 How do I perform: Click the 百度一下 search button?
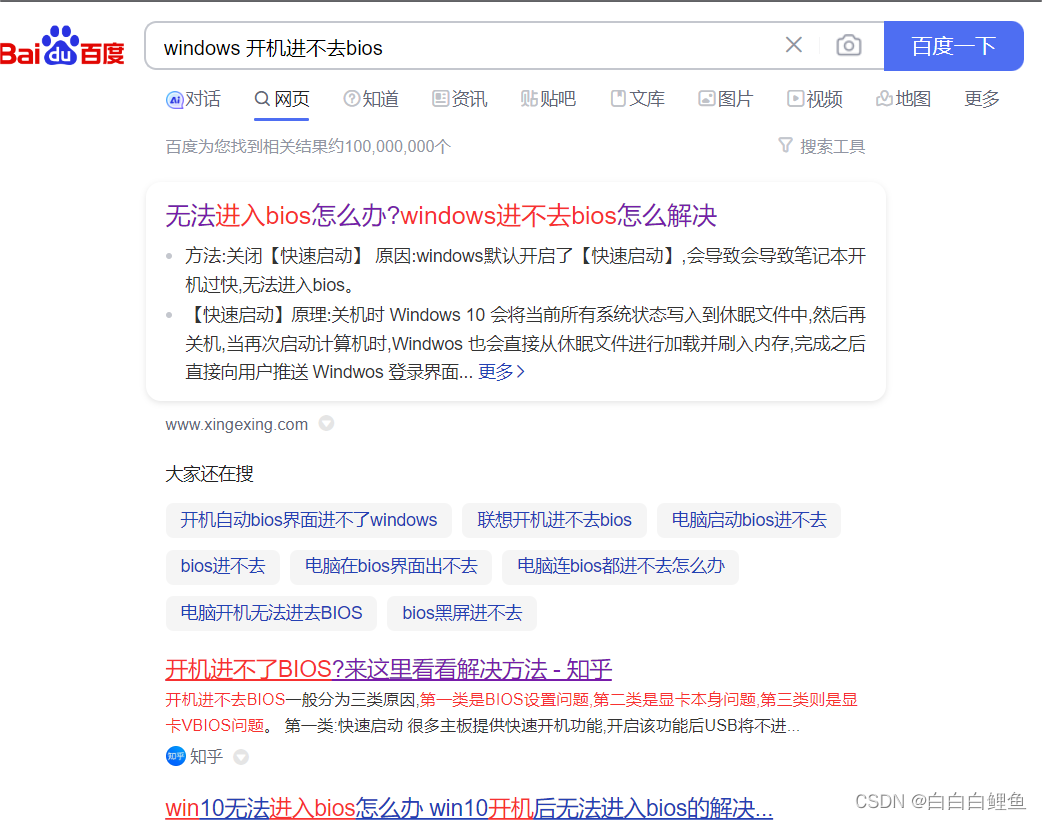[x=953, y=46]
